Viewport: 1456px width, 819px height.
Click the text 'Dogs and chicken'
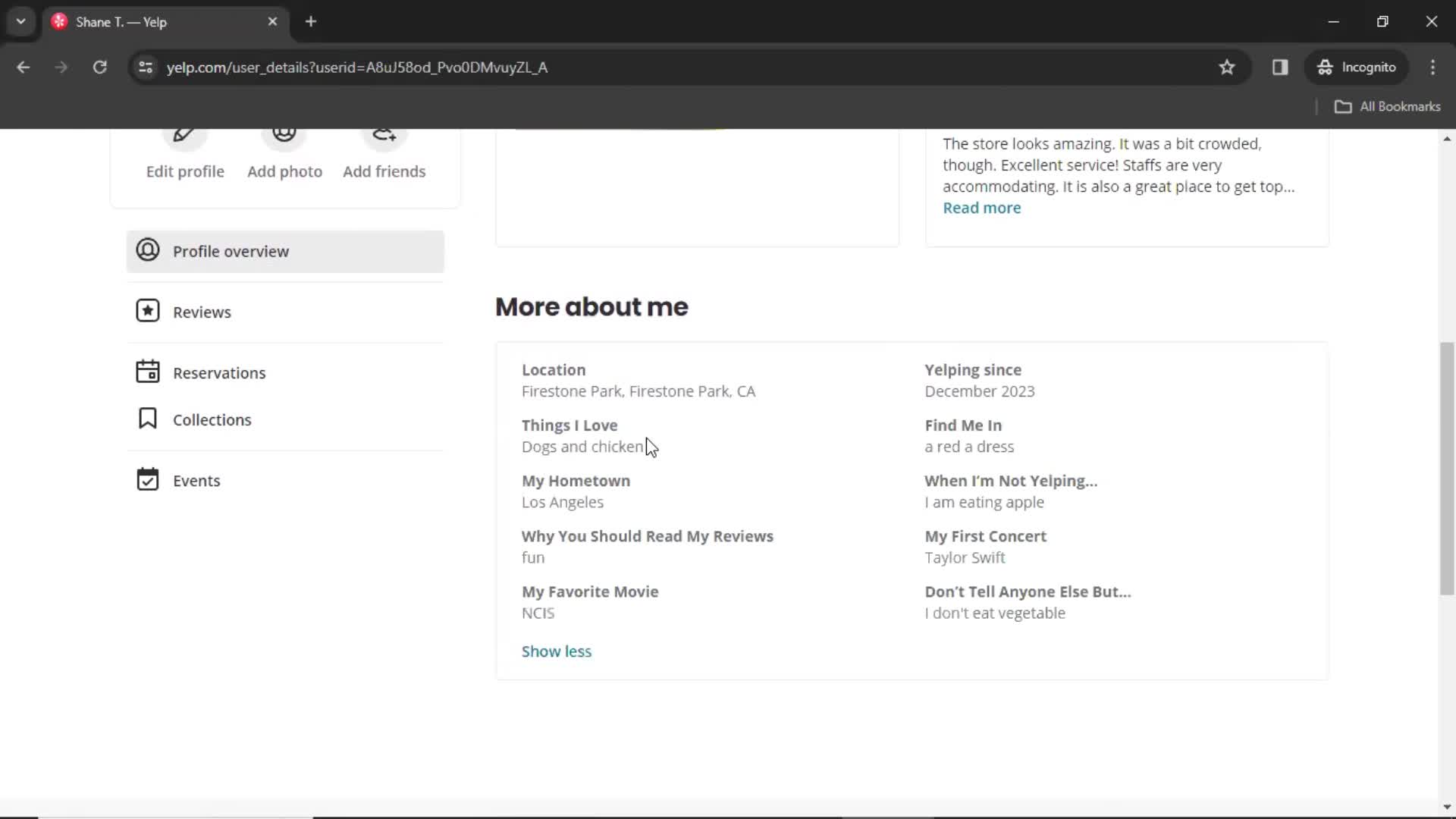[582, 447]
